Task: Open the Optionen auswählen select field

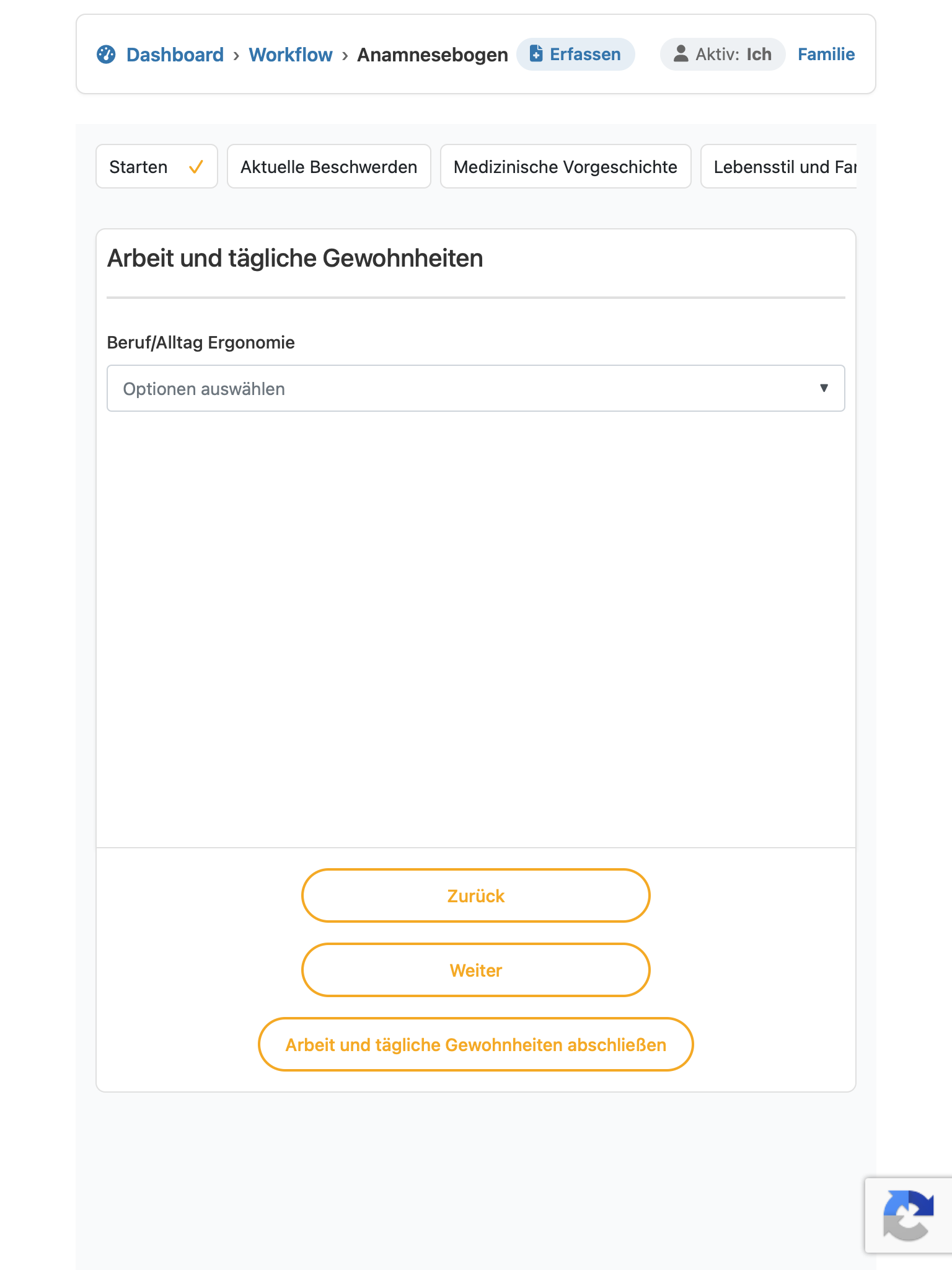Action: 476,388
